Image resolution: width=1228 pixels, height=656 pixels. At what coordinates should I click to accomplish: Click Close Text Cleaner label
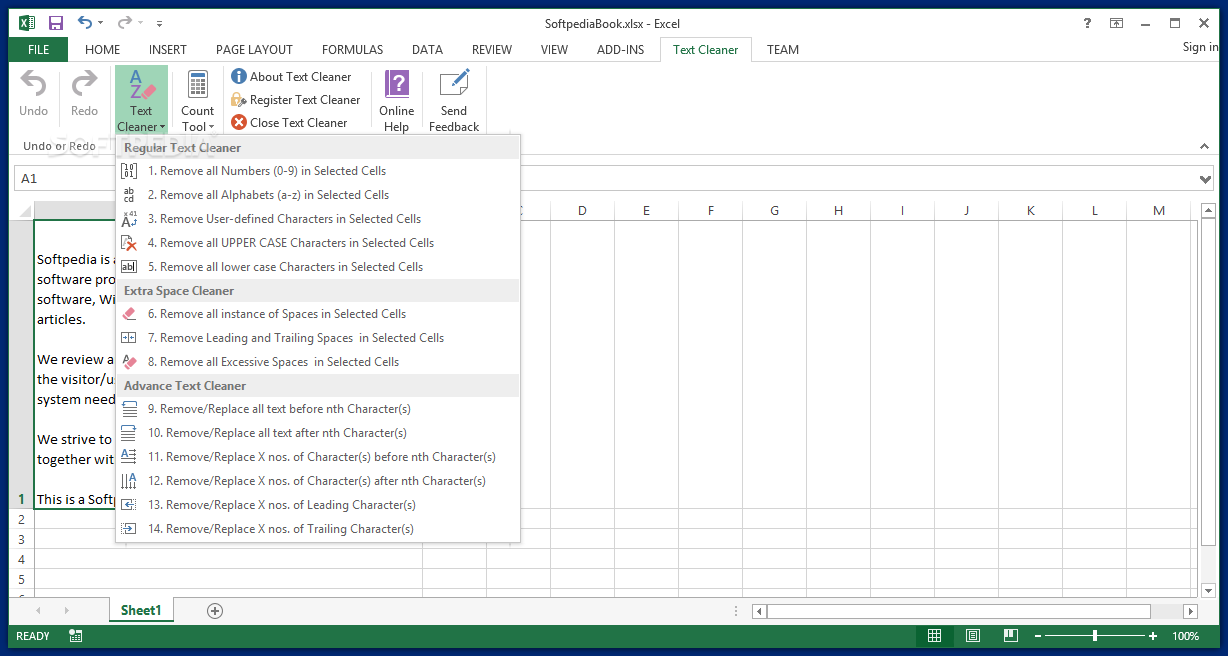pos(299,122)
